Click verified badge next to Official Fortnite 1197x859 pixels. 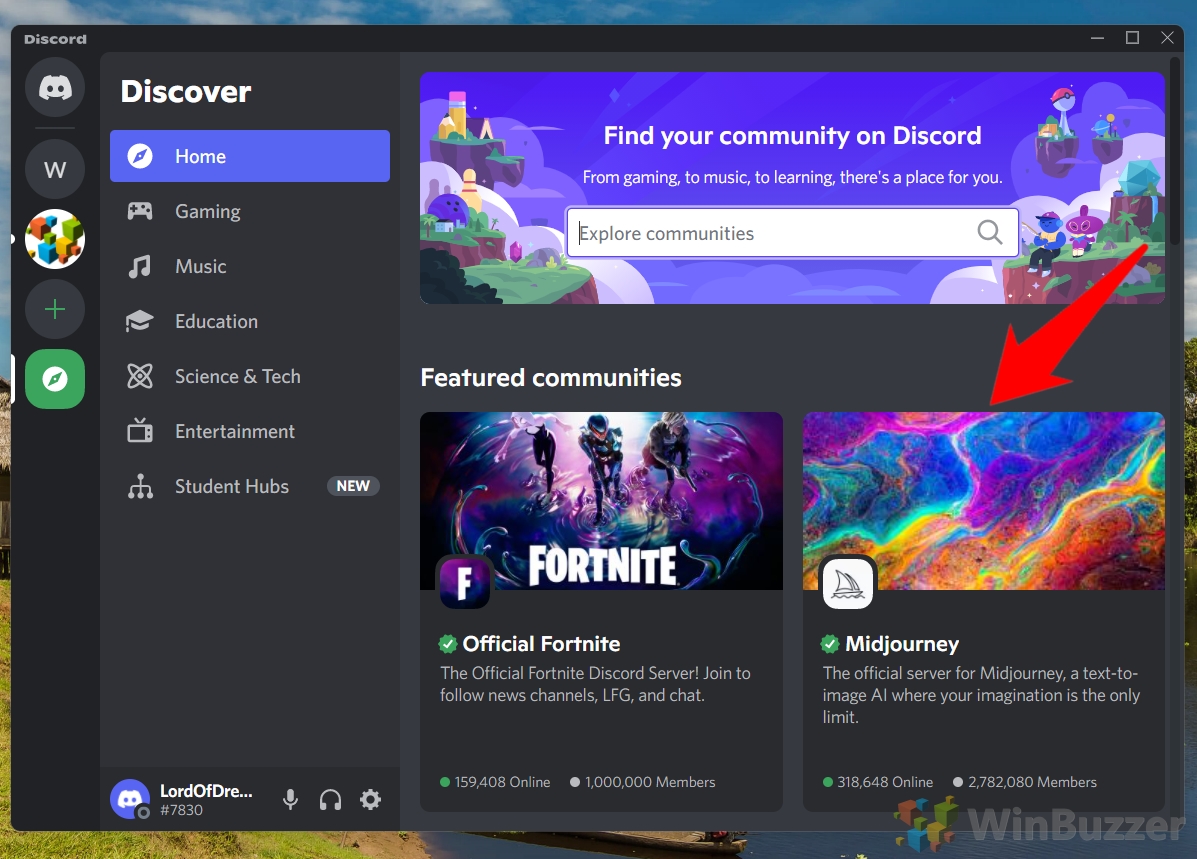click(448, 644)
